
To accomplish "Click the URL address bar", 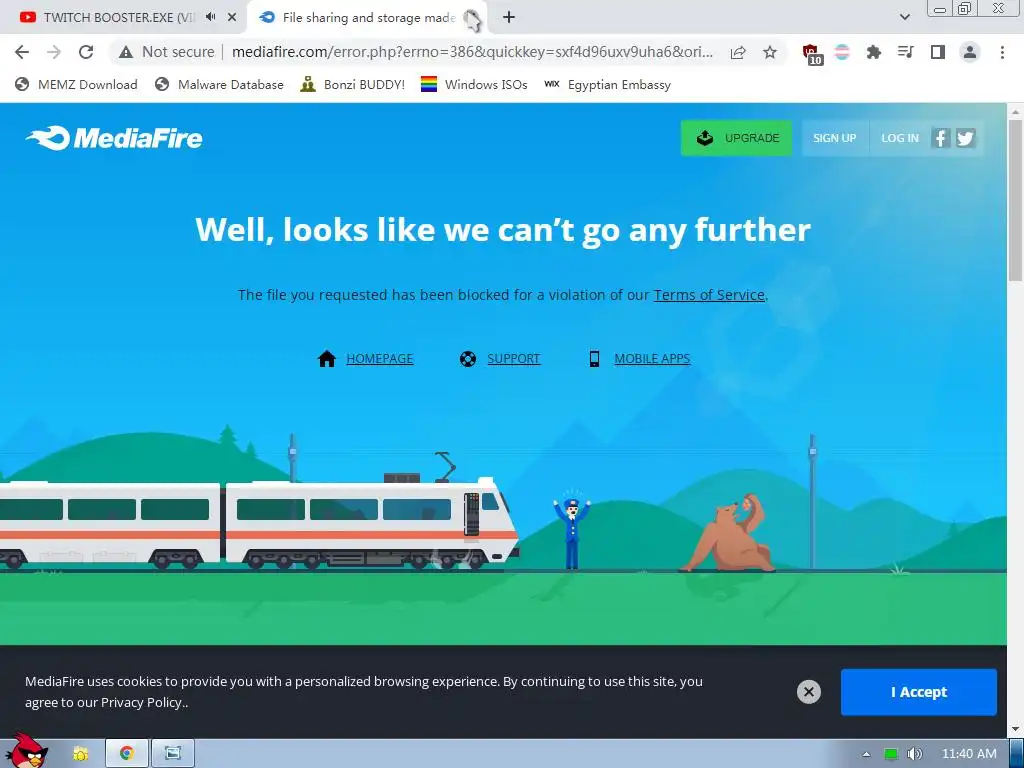I will click(472, 52).
